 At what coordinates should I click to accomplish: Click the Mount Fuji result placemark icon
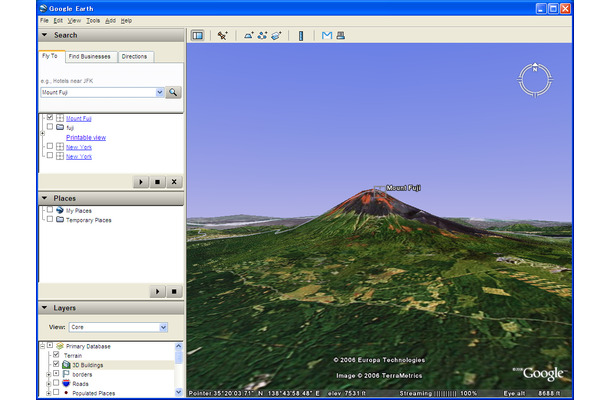pos(60,118)
